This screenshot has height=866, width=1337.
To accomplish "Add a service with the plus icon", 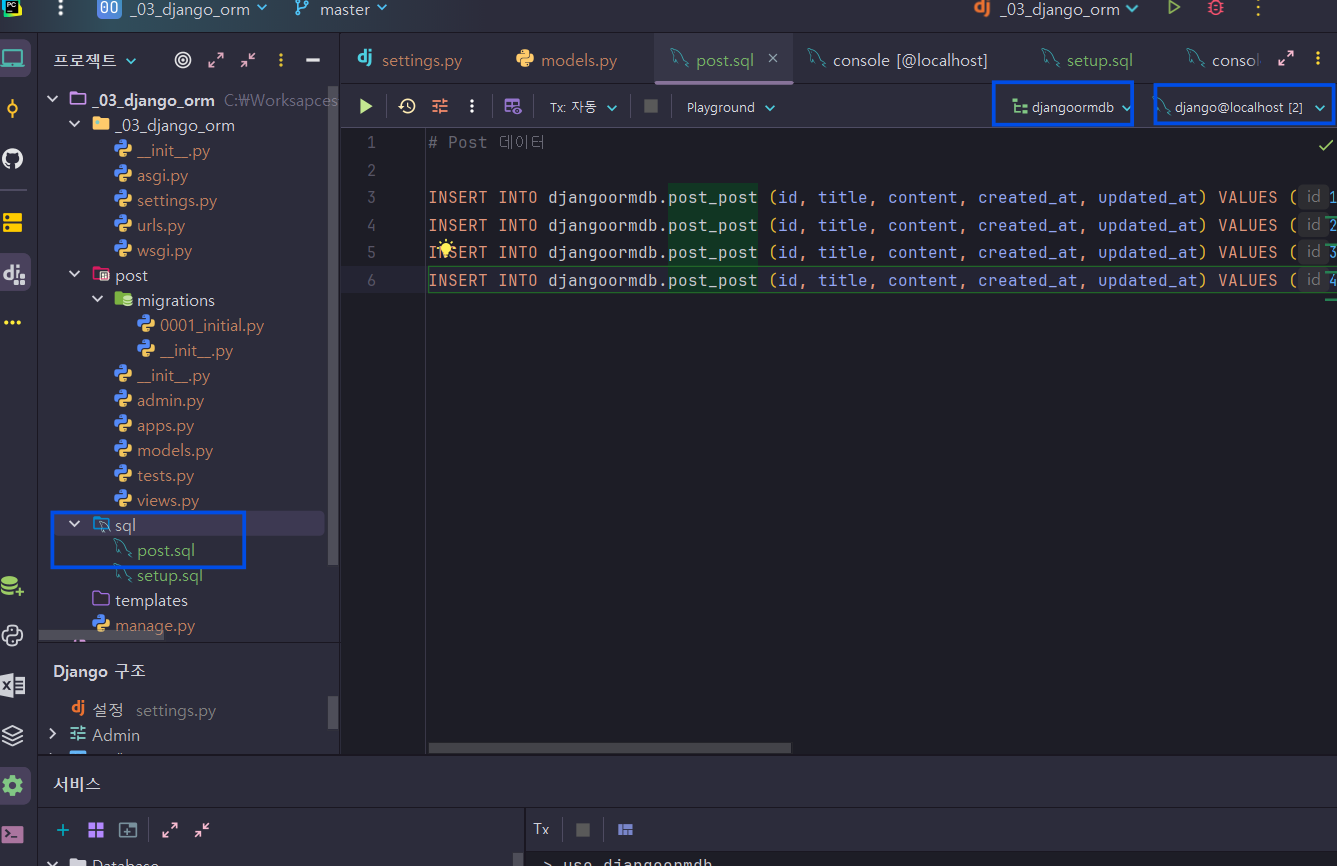I will pos(63,830).
